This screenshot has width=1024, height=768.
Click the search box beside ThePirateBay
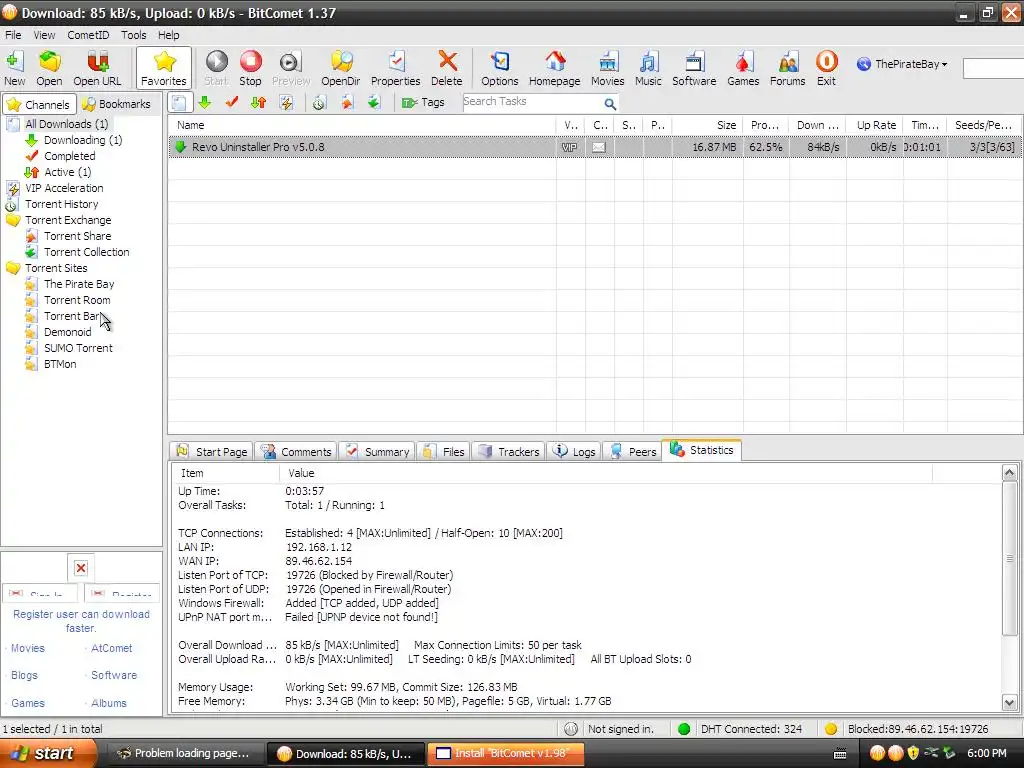[x=993, y=68]
